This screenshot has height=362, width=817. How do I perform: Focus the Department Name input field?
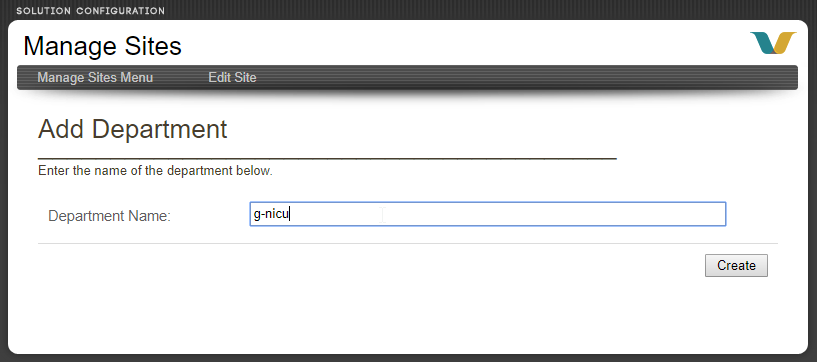(x=488, y=214)
